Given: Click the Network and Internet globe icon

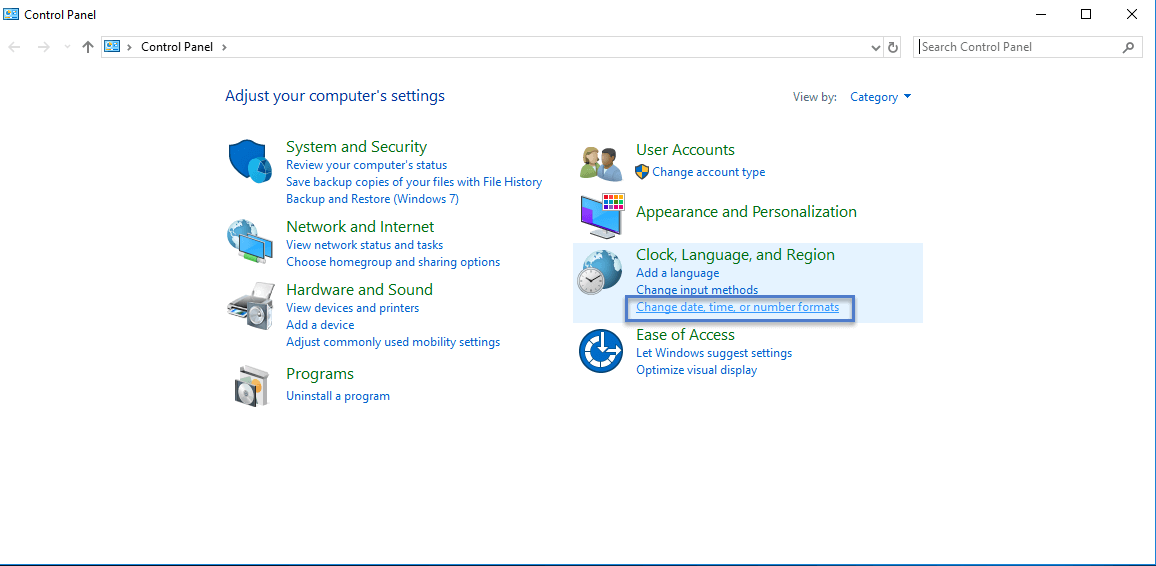Looking at the screenshot, I should (x=250, y=240).
